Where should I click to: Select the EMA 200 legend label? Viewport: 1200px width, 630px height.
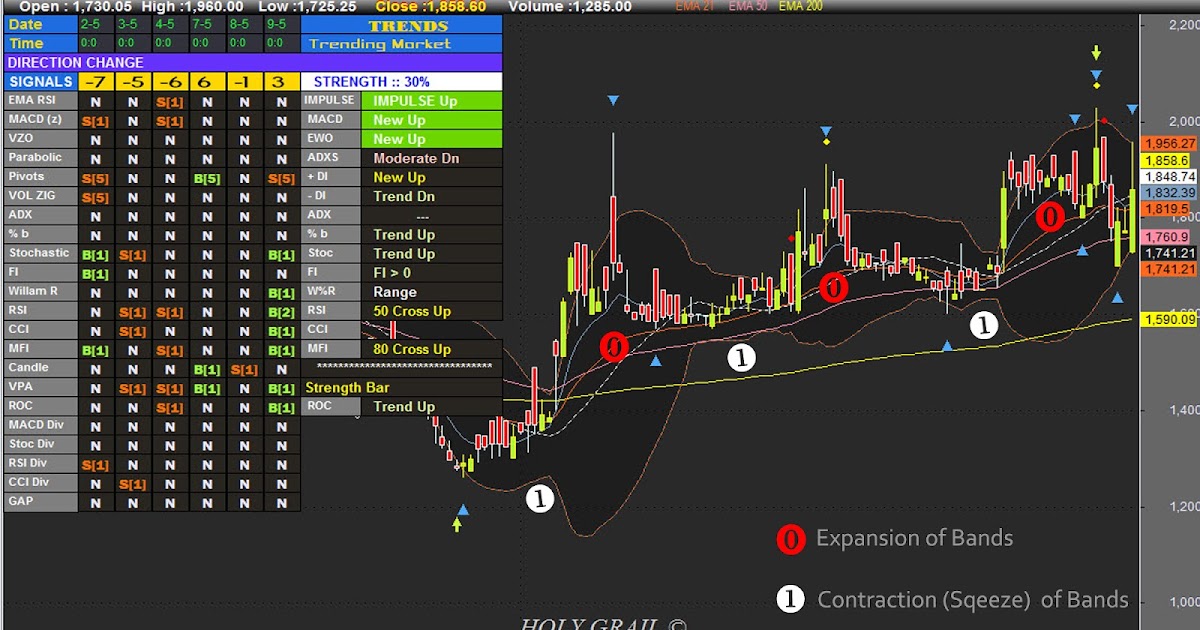[x=801, y=6]
